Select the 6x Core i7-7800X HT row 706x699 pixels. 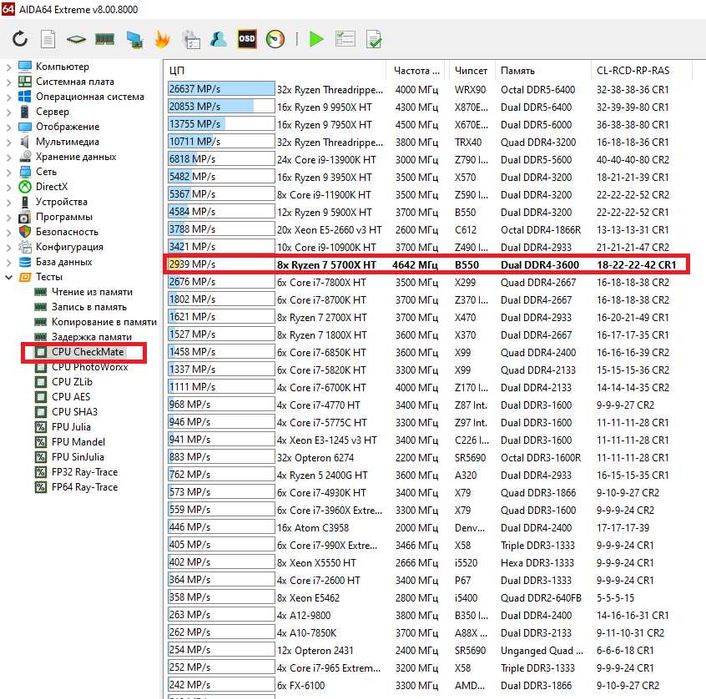coord(426,282)
